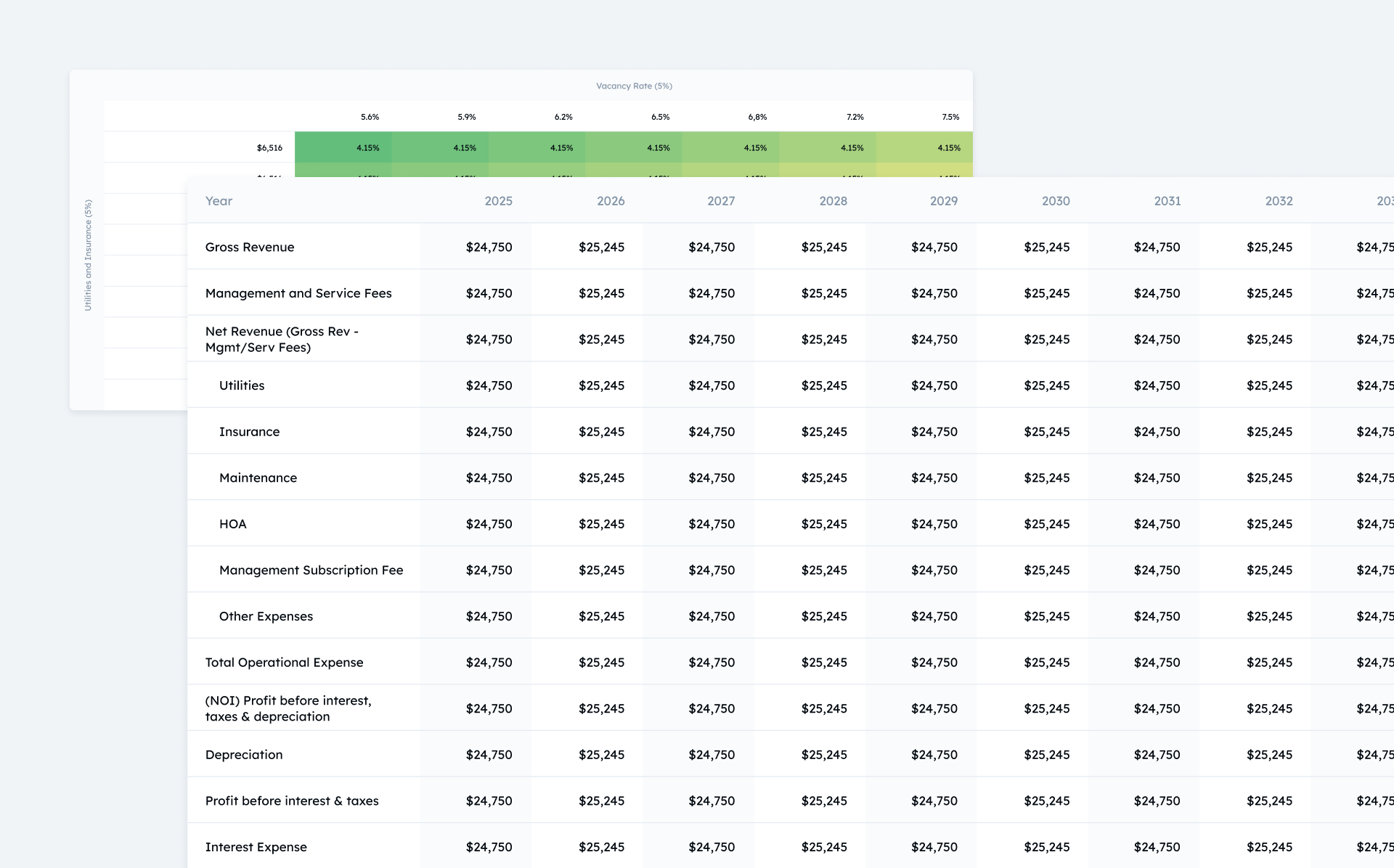Select the Other Expenses row label
Screen dimensions: 1394x868
pyautogui.click(x=266, y=616)
